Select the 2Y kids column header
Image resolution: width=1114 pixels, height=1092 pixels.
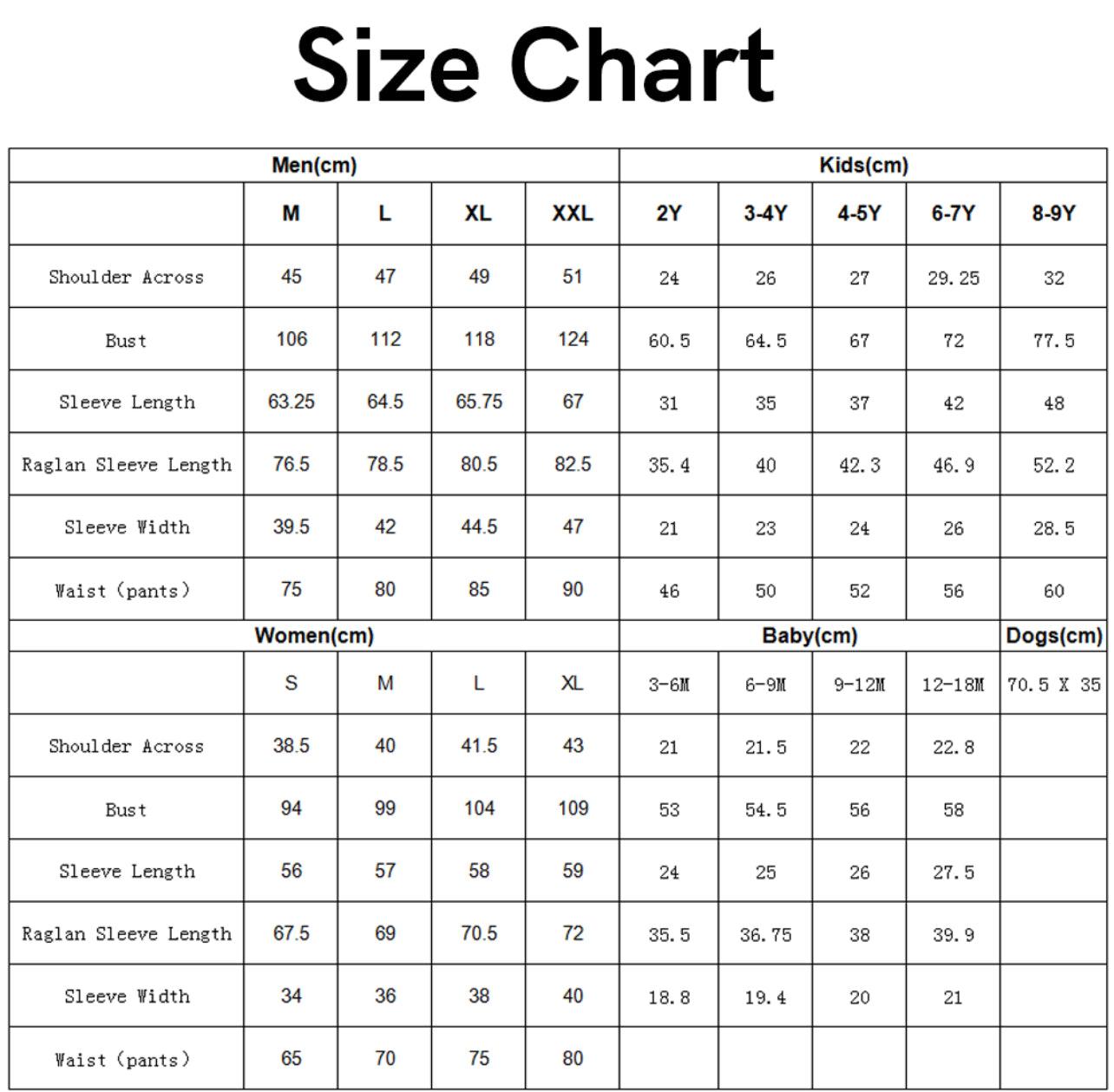(669, 213)
